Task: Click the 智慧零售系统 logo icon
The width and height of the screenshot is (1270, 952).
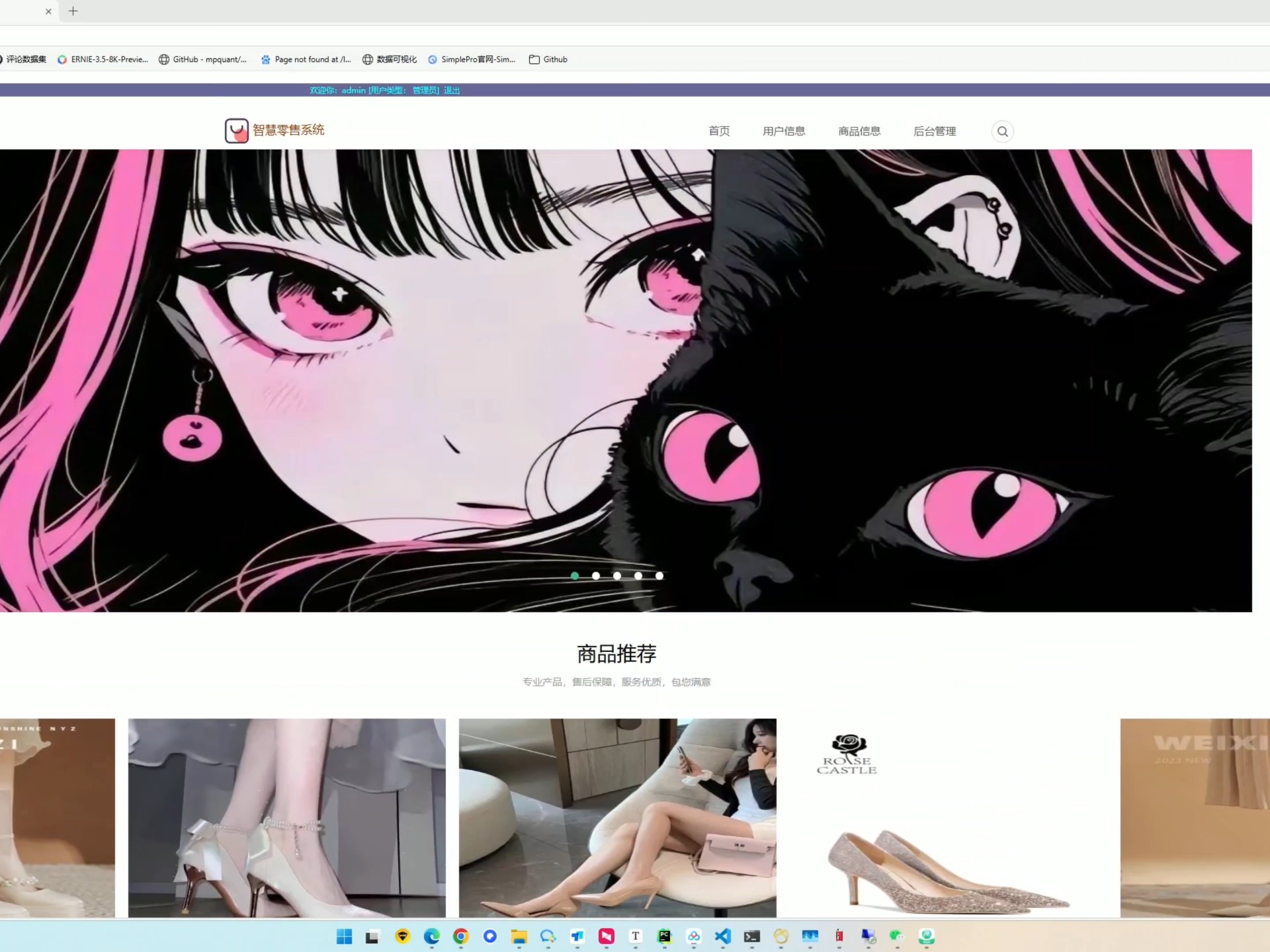Action: coord(236,130)
